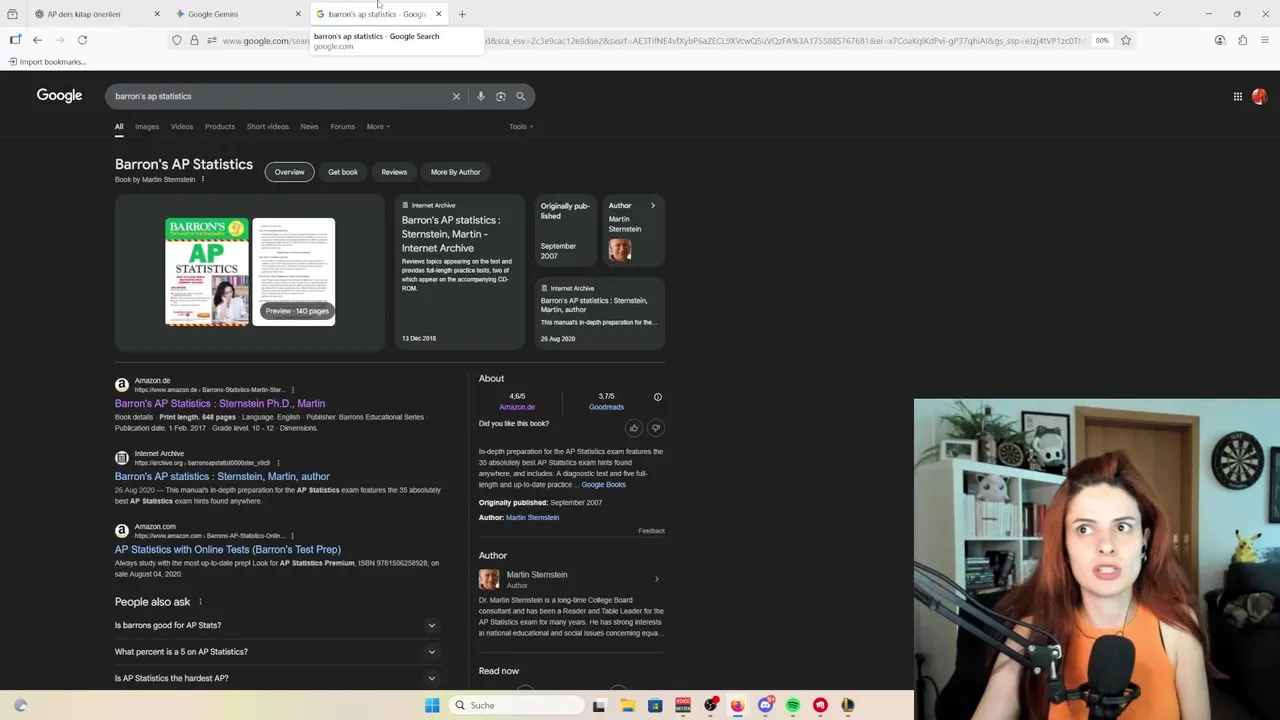
Task: Open AP Statistics with Online Tests result
Action: pos(228,549)
